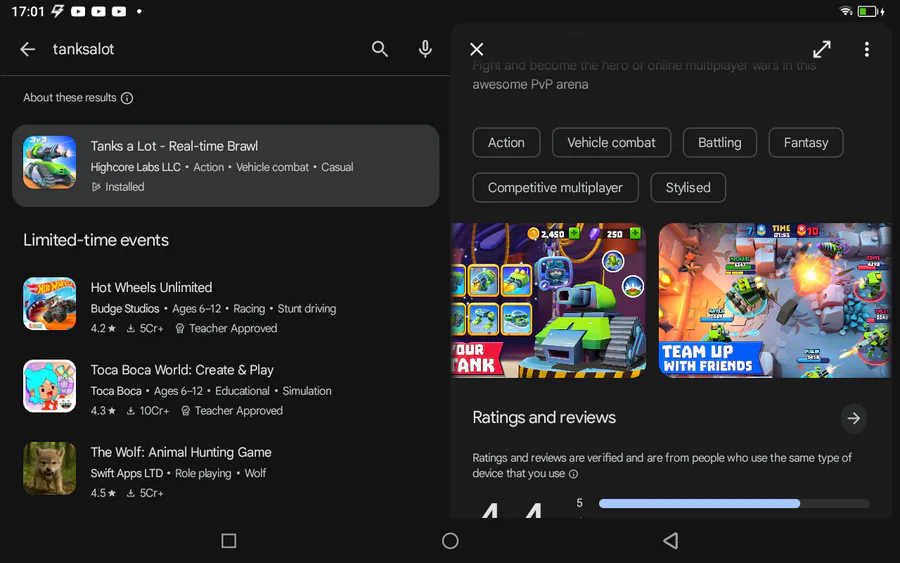The width and height of the screenshot is (900, 563).
Task: Select the Stylised tag chip
Action: 688,188
